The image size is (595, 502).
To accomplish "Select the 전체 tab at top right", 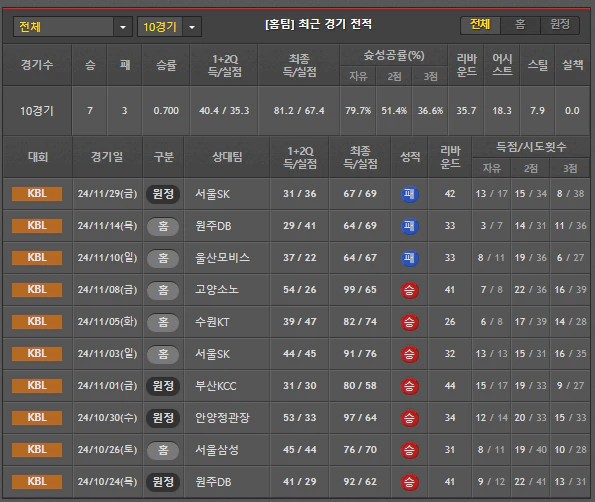I will [480, 25].
